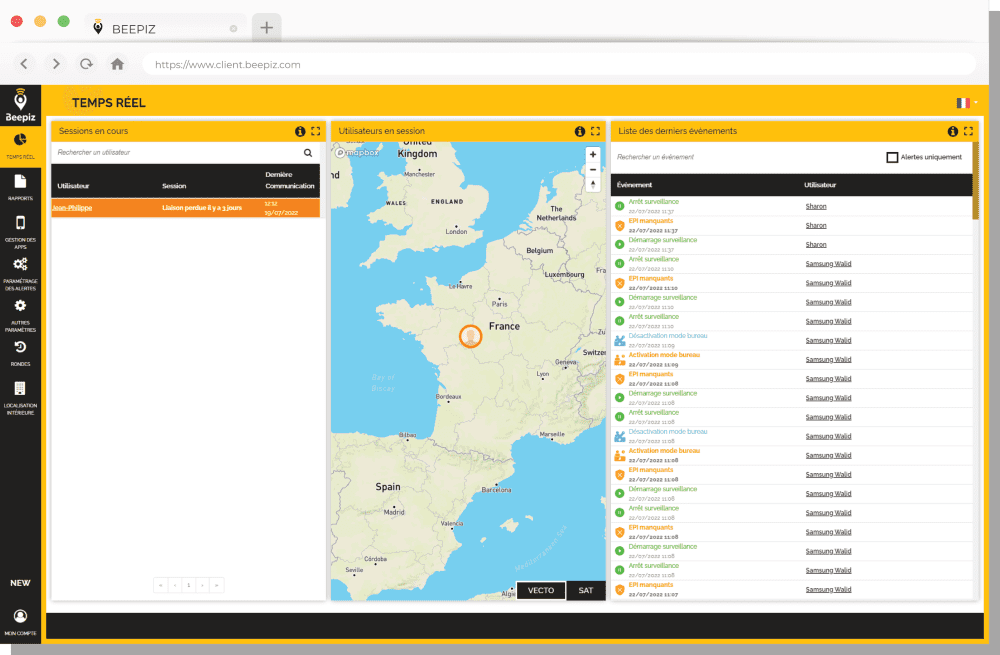
Task: Click the user search magnifier icon
Action: 308,153
